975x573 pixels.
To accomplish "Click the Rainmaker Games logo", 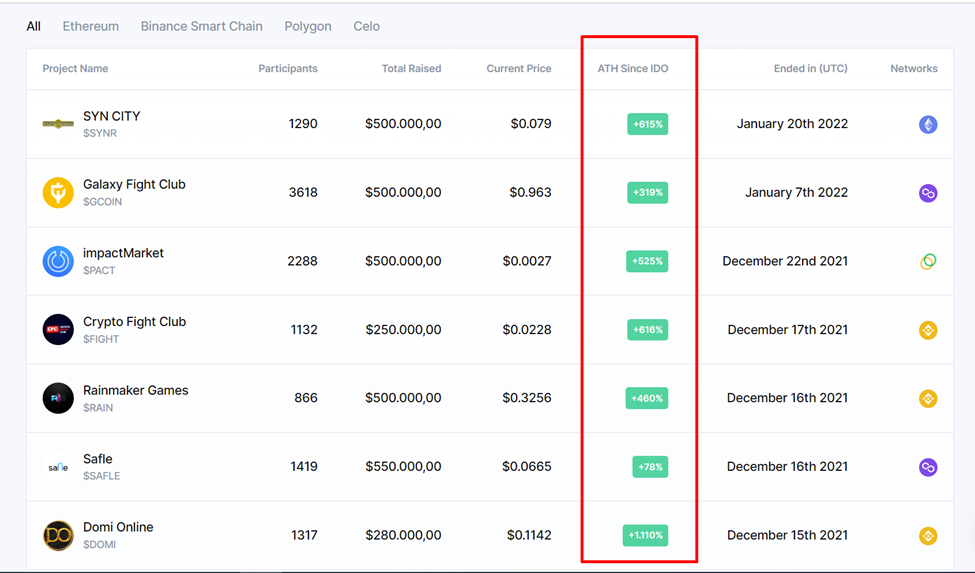I will click(58, 398).
